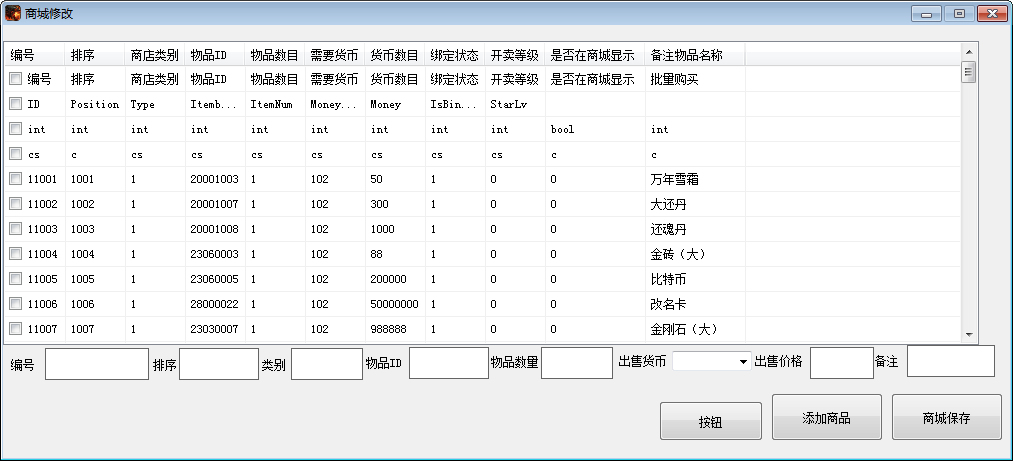This screenshot has height=461, width=1013.
Task: Check the checkbox for row 11001
Action: point(16,178)
